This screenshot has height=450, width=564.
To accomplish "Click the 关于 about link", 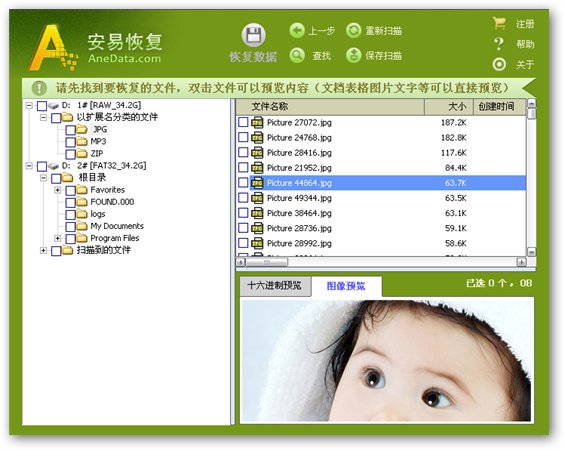I will pos(525,65).
